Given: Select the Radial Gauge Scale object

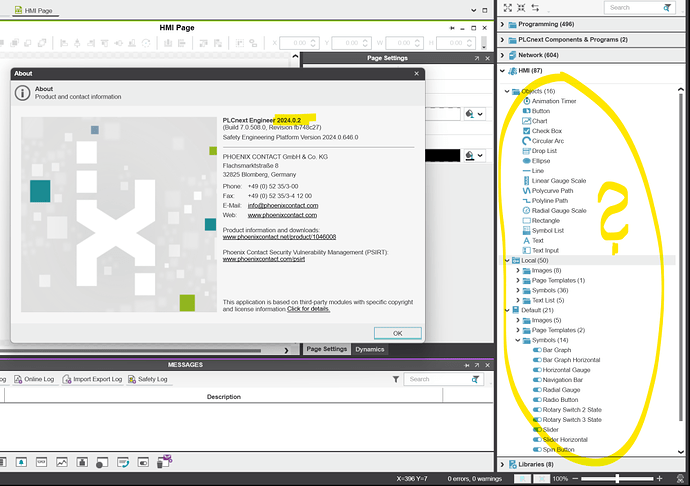Looking at the screenshot, I should [558, 211].
